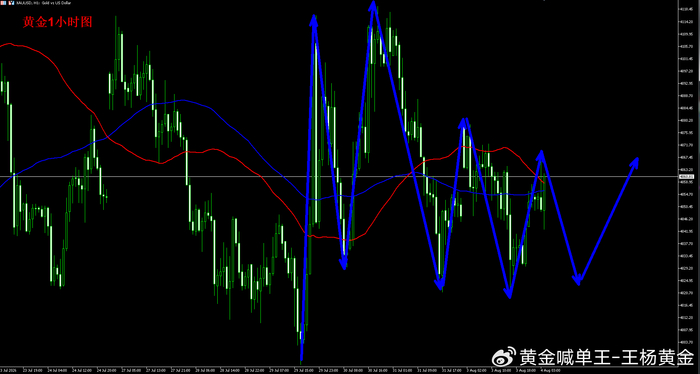Select the final upward blue forecast arrow
Viewport: 700px width, 374px height.
608,220
